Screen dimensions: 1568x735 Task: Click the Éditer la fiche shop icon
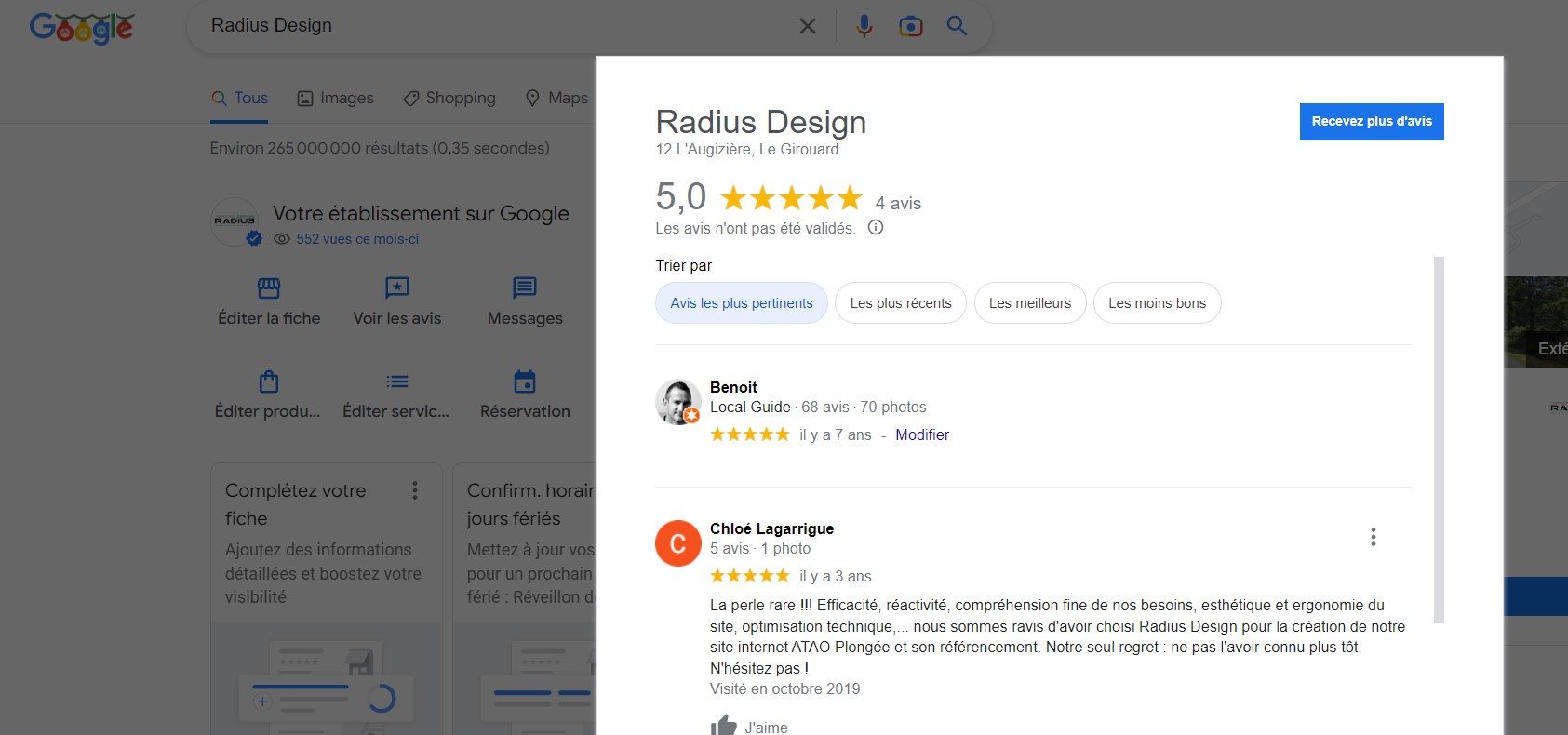point(269,287)
